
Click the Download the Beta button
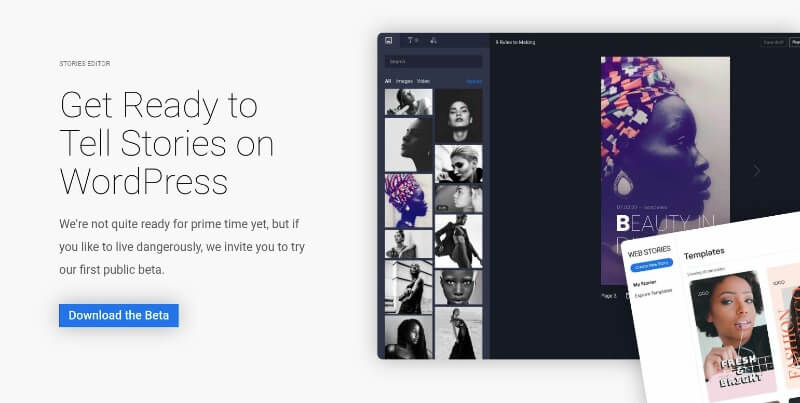[x=118, y=315]
